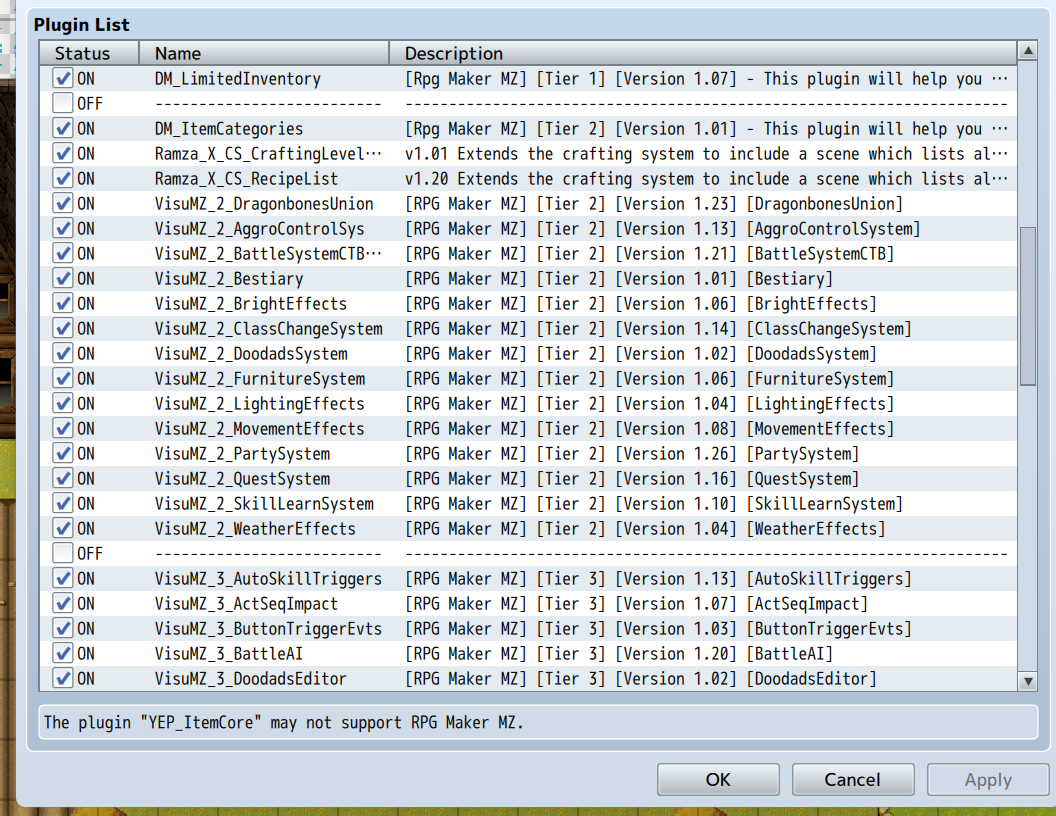Screen dimensions: 1056x816
Task: Select VisuMZ_2_BattleSystemCTB plugin name
Action: (268, 254)
